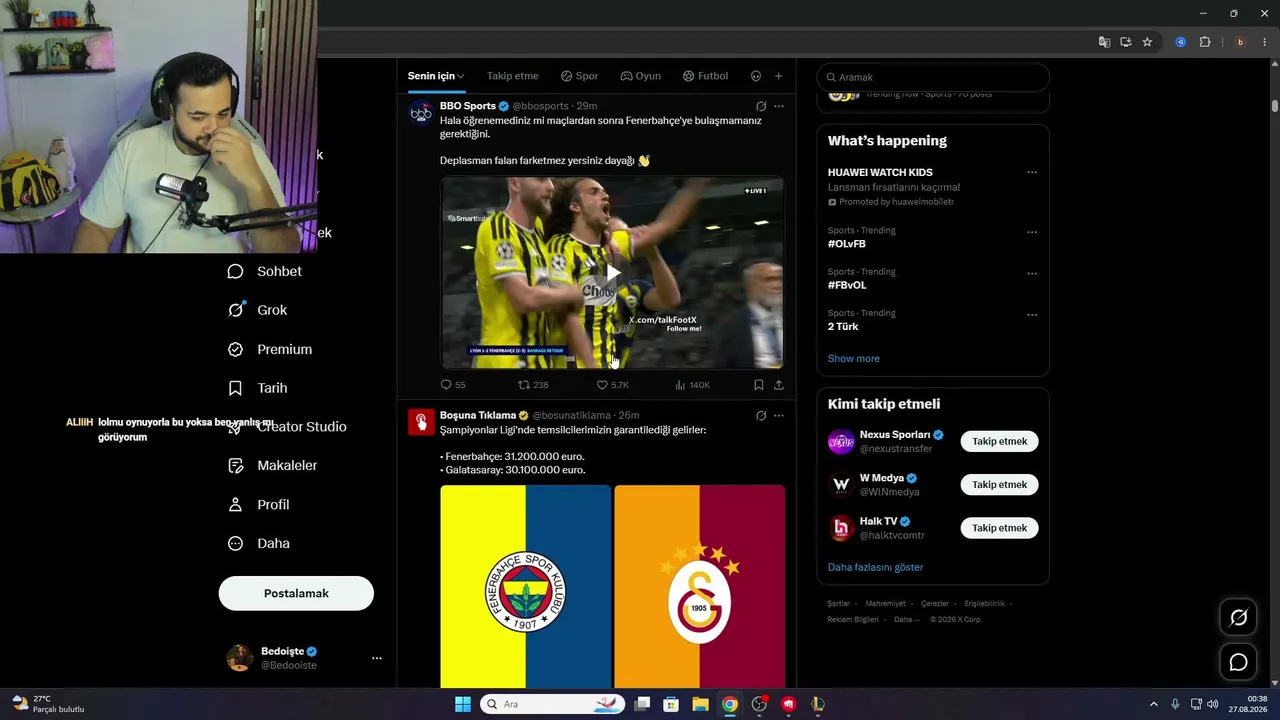This screenshot has height=720, width=1280.
Task: Open Makaleler in the sidebar
Action: point(272,465)
